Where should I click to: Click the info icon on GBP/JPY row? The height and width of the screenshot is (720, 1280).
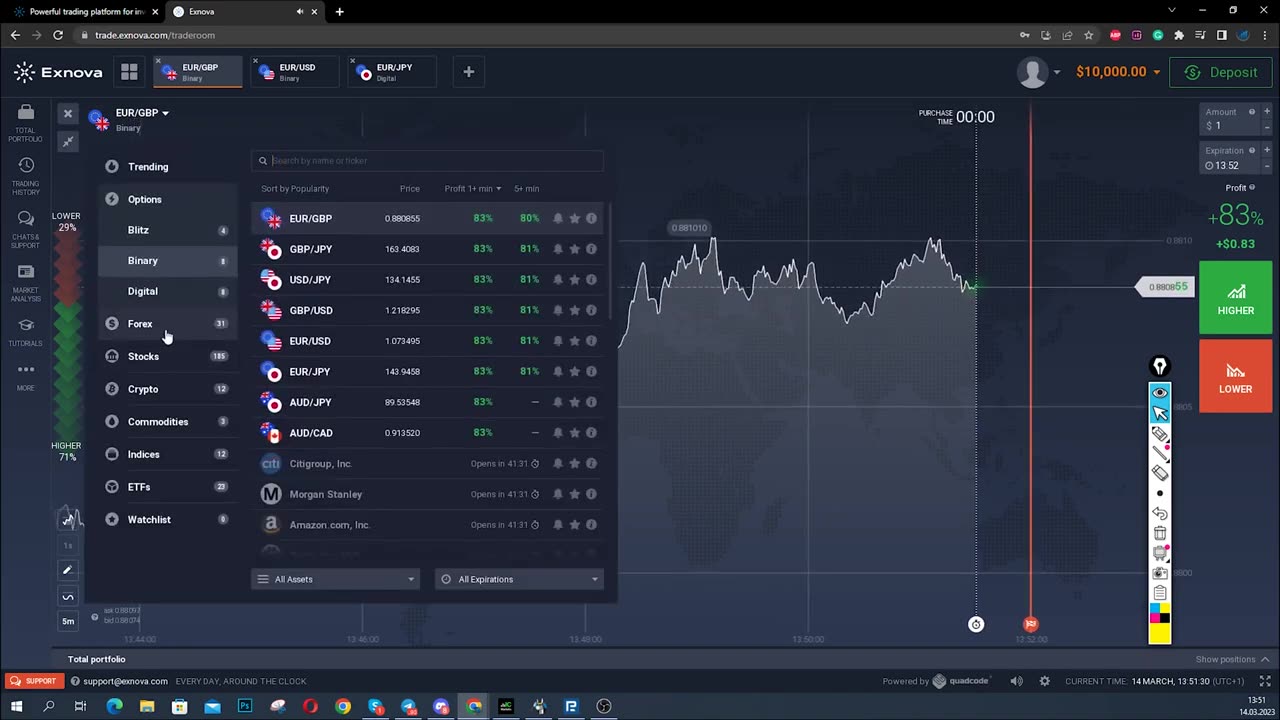(x=591, y=249)
